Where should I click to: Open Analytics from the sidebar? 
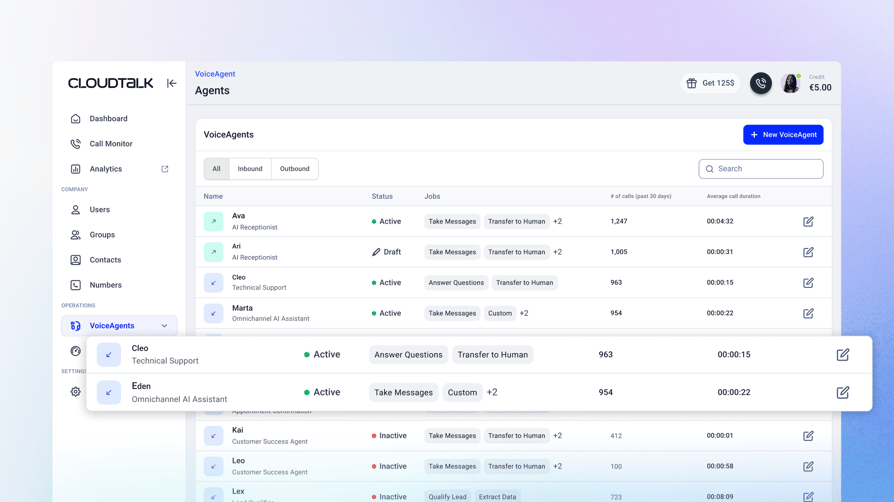point(105,169)
